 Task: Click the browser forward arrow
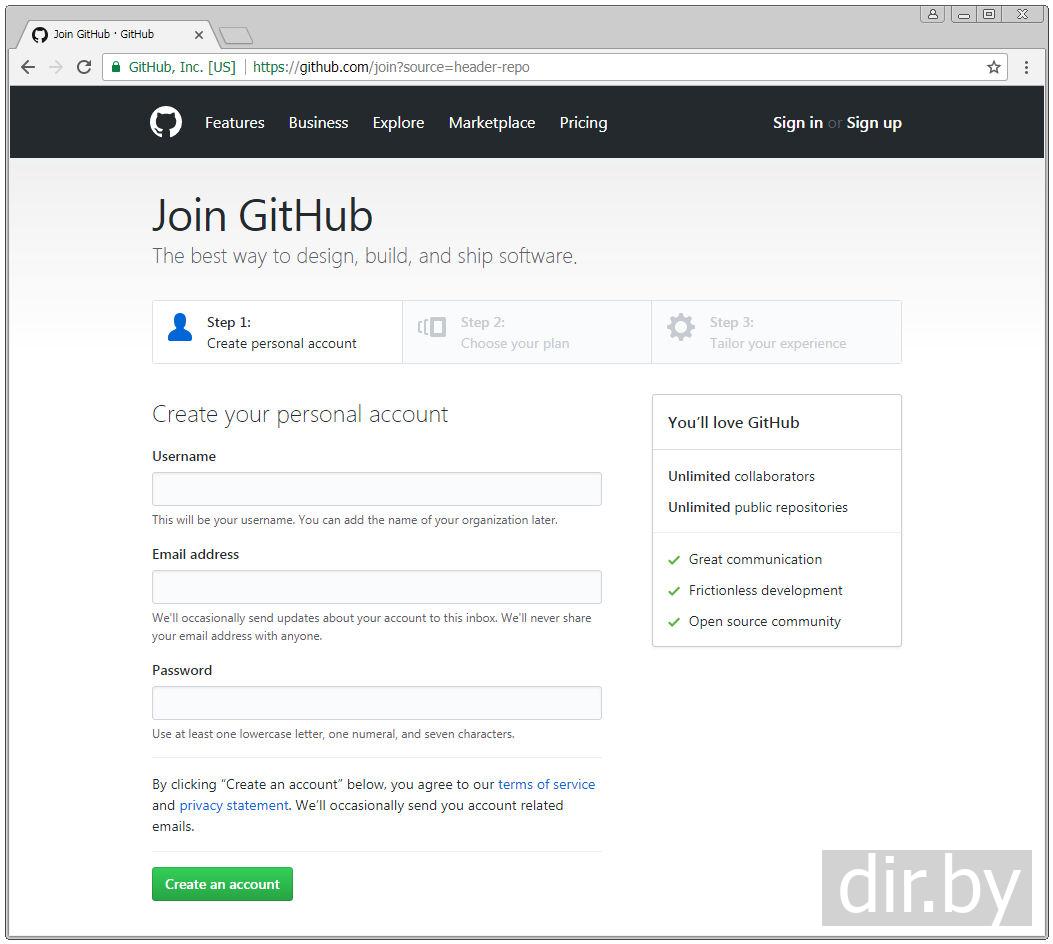tap(56, 67)
